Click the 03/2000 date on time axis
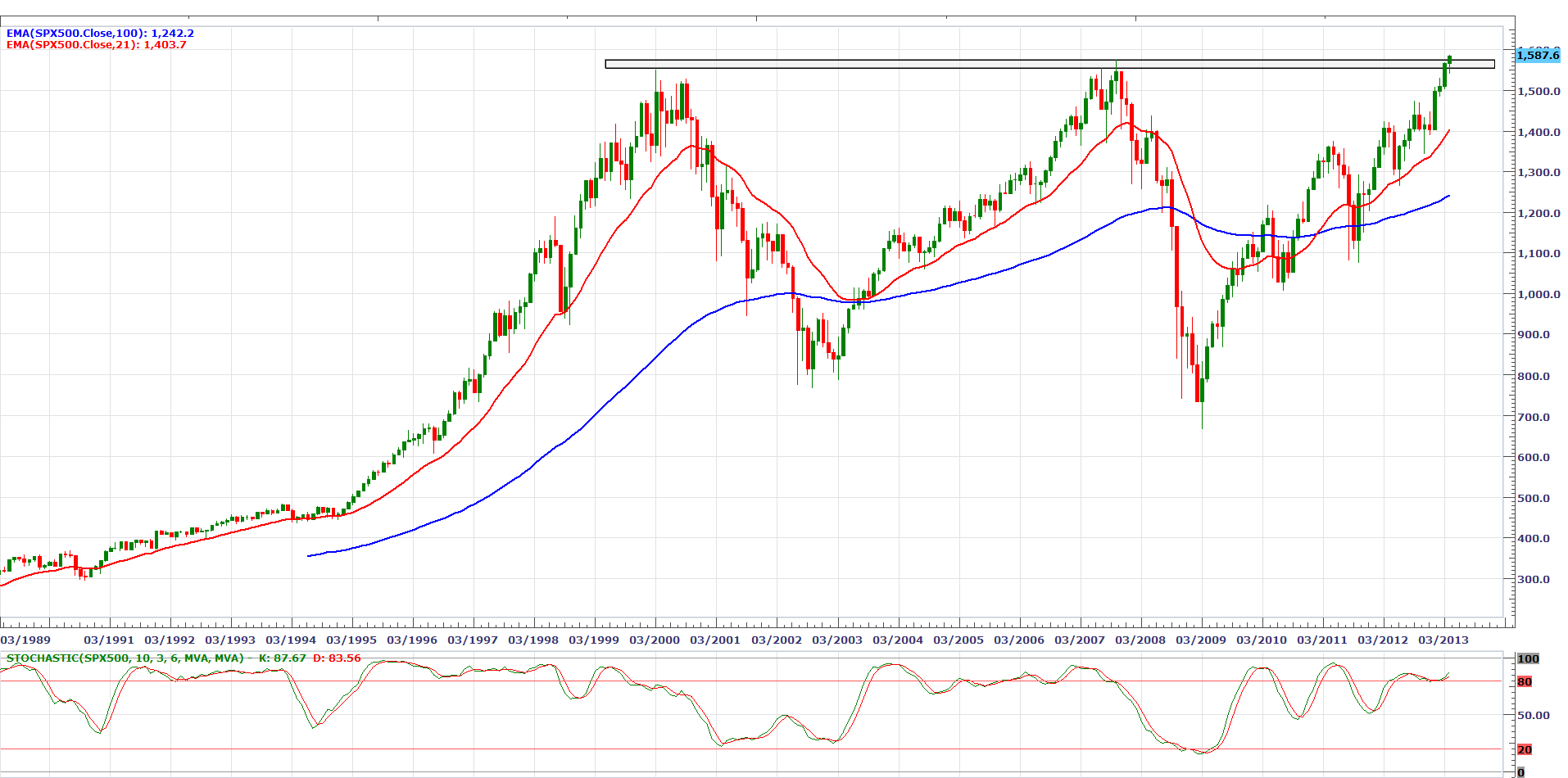The image size is (1568, 778). 655,640
